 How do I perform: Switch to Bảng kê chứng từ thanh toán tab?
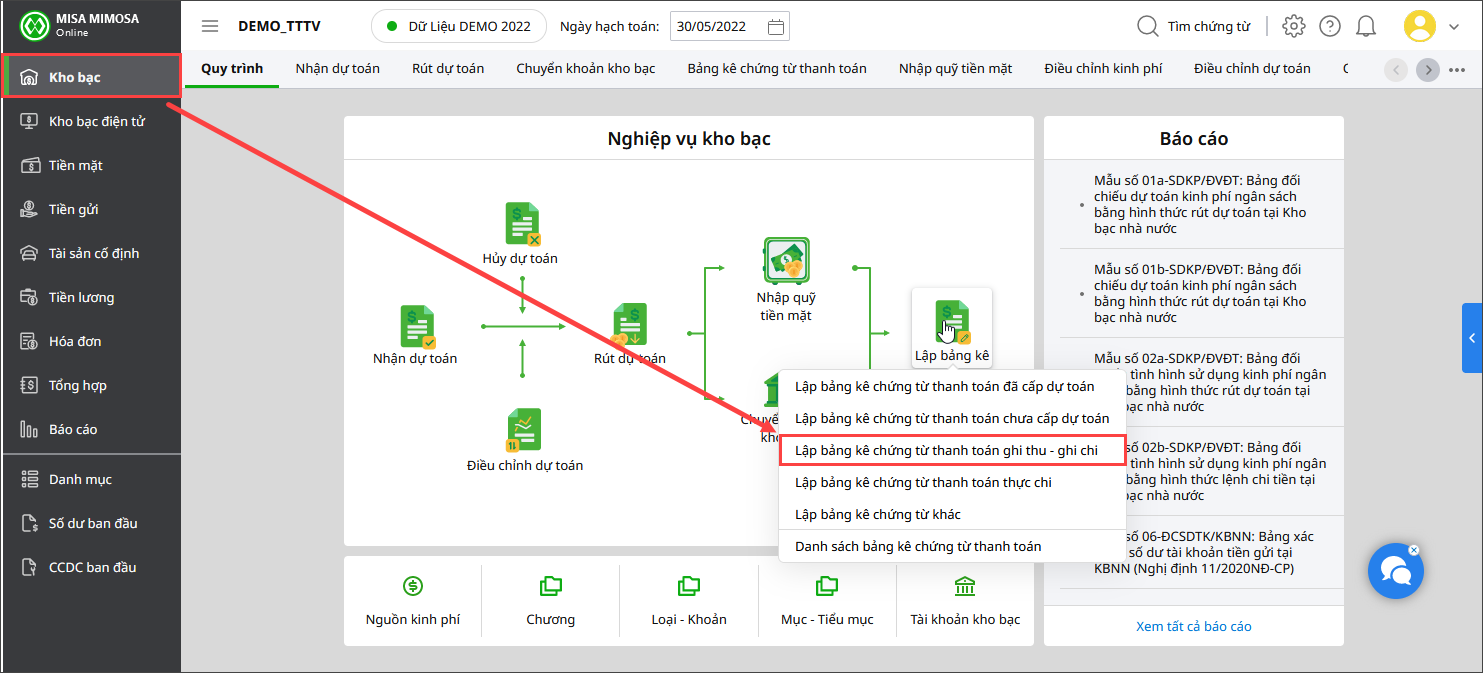777,68
